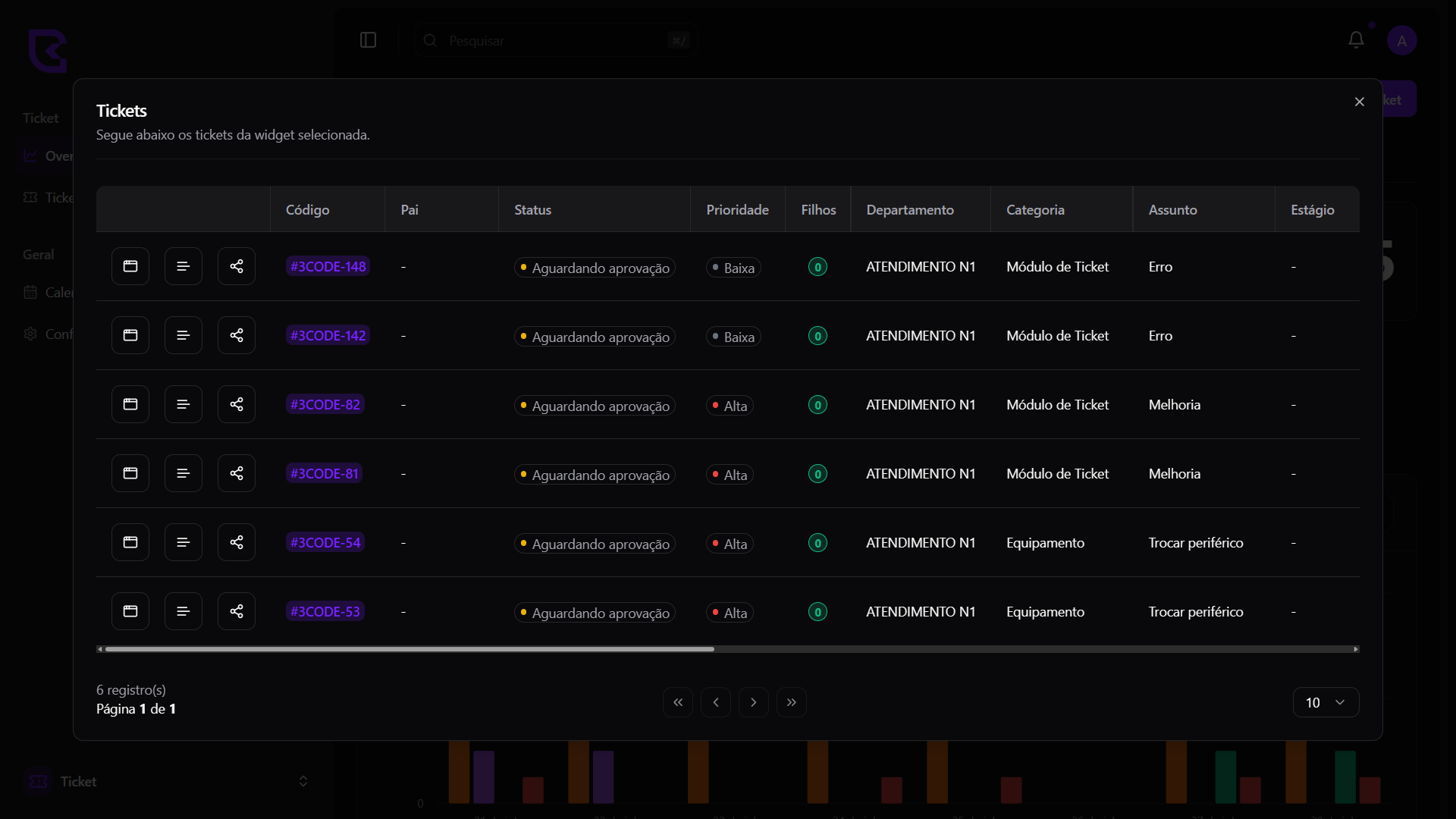Click the window icon for #3CODE-148
The image size is (1456, 819).
click(130, 266)
